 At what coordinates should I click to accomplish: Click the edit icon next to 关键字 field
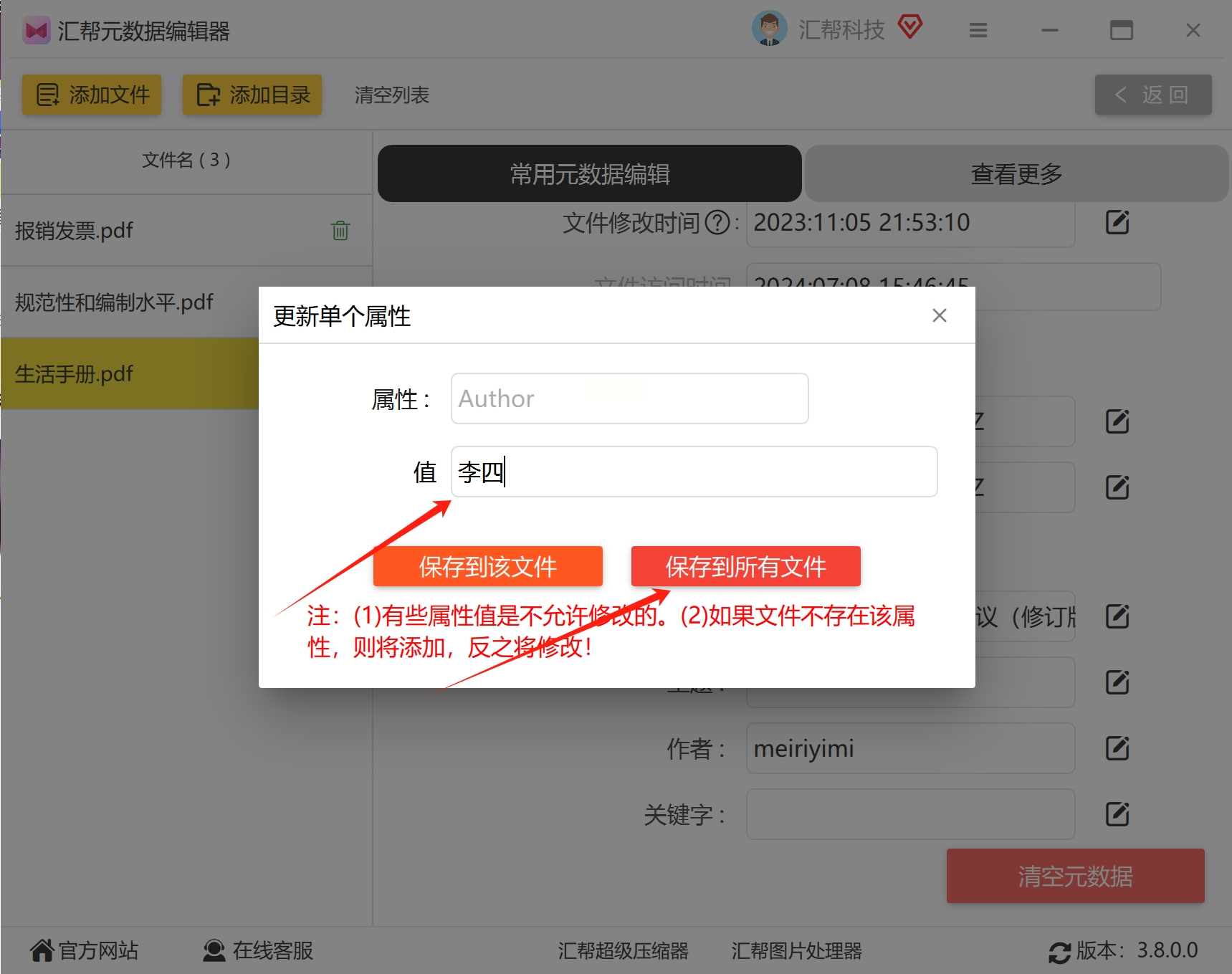click(1117, 814)
